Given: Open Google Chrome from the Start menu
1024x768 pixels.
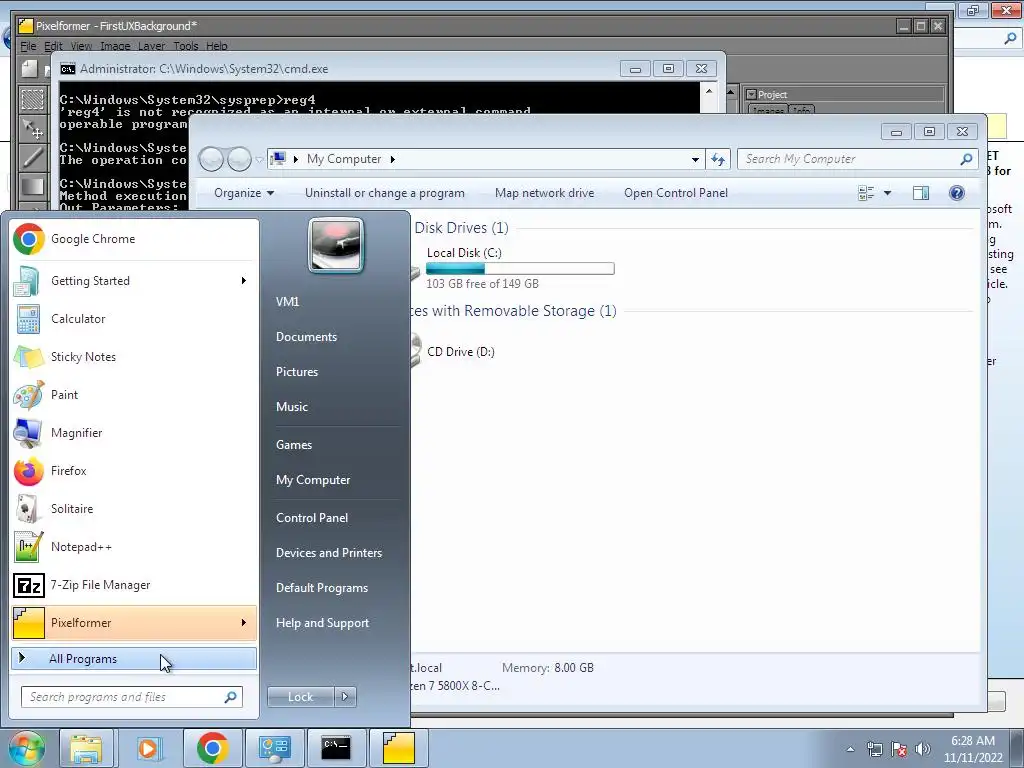Looking at the screenshot, I should click(134, 239).
